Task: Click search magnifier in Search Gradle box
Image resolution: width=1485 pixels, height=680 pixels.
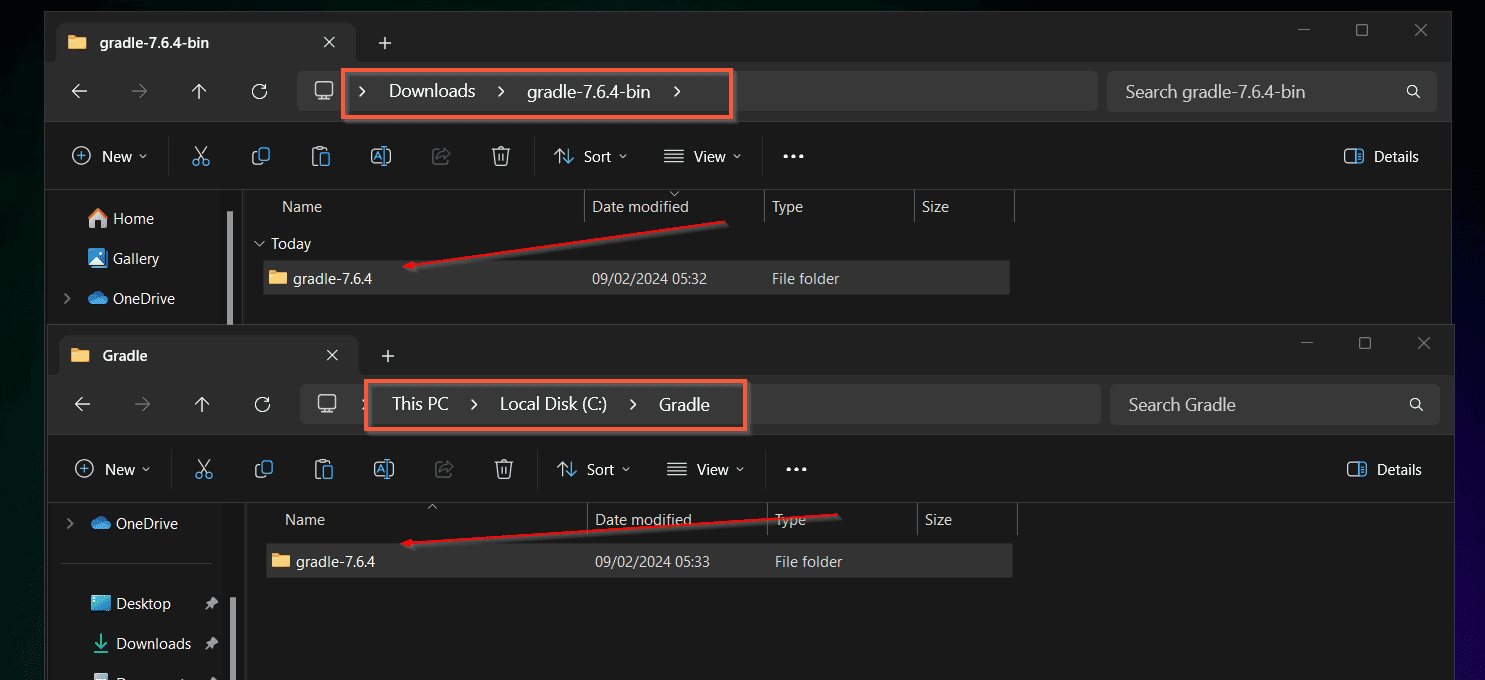Action: (x=1416, y=405)
